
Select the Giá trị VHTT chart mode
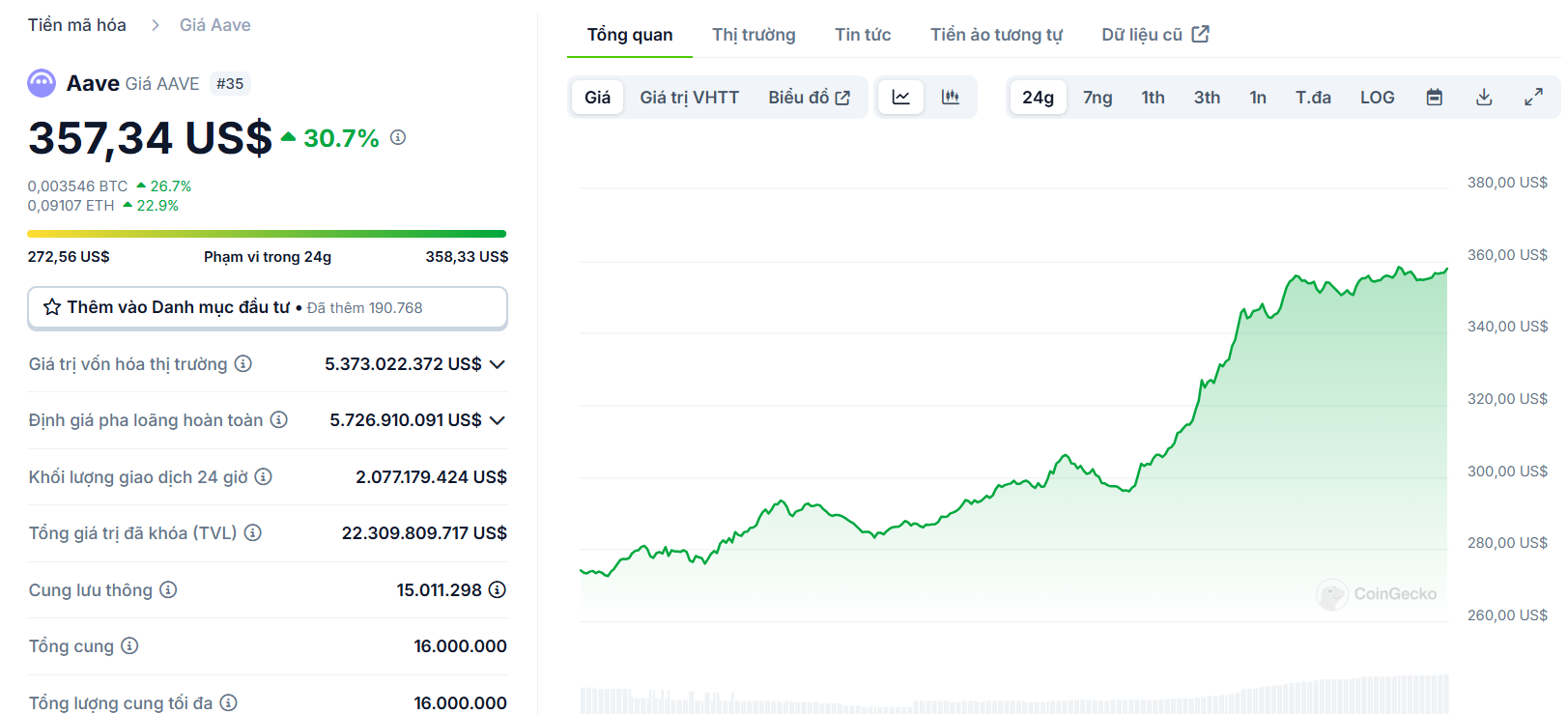point(689,97)
